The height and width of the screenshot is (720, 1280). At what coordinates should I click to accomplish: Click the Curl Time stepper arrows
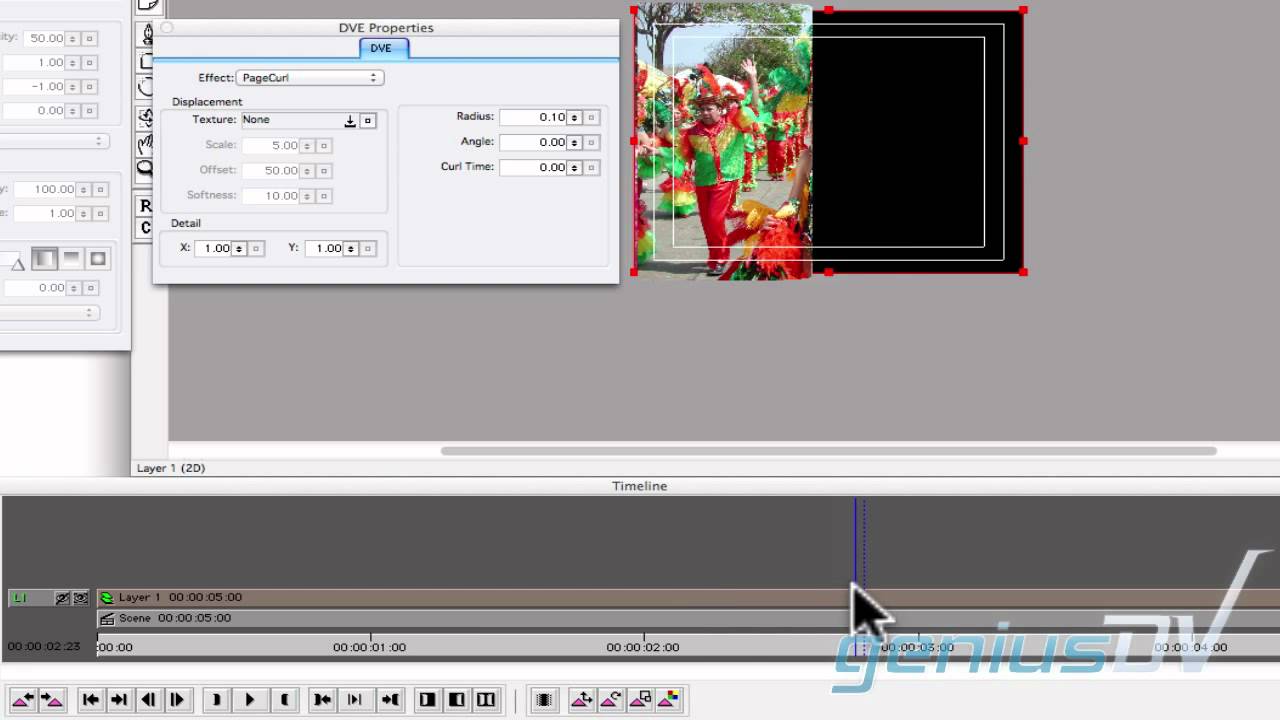pyautogui.click(x=574, y=168)
